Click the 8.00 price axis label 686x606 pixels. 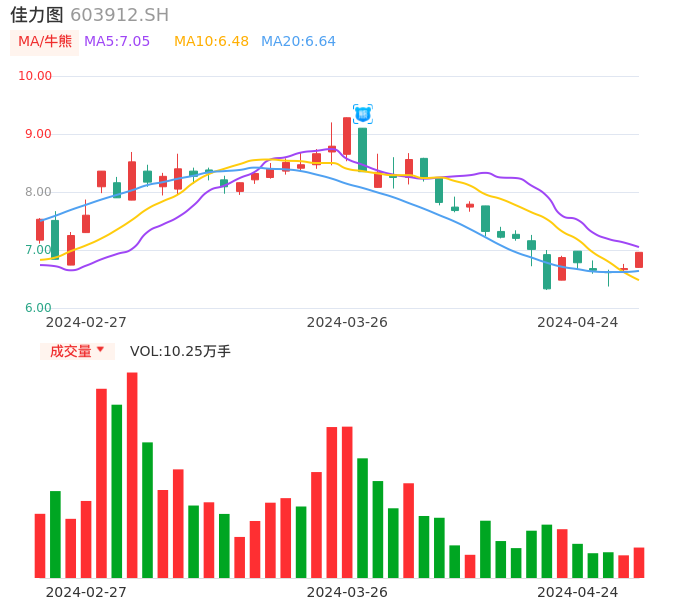38,192
